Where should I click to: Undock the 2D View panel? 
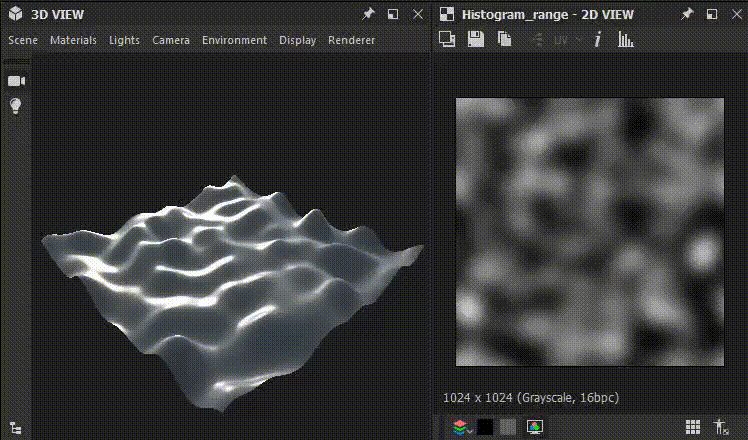point(712,14)
